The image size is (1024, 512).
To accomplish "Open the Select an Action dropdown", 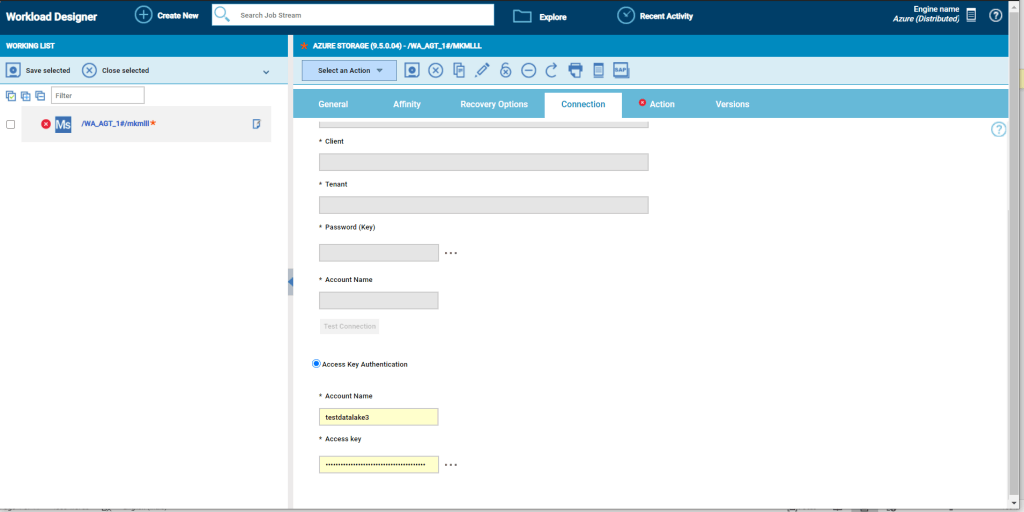I will pyautogui.click(x=350, y=70).
